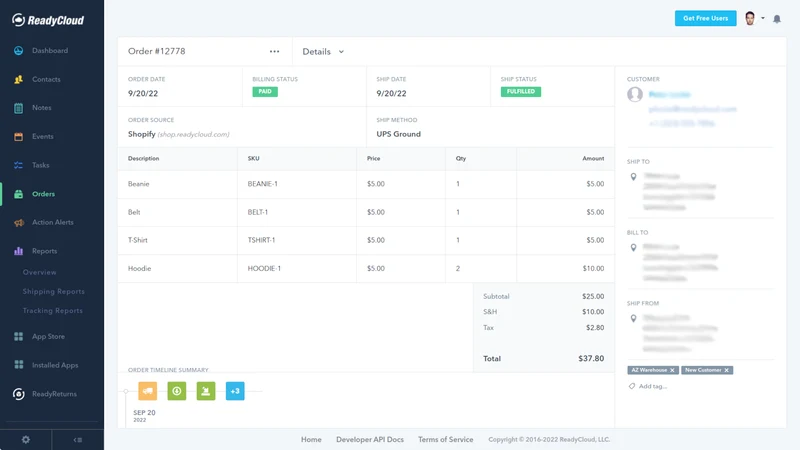Viewport: 800px width, 450px height.
Task: Open notifications bell
Action: pyautogui.click(x=777, y=19)
